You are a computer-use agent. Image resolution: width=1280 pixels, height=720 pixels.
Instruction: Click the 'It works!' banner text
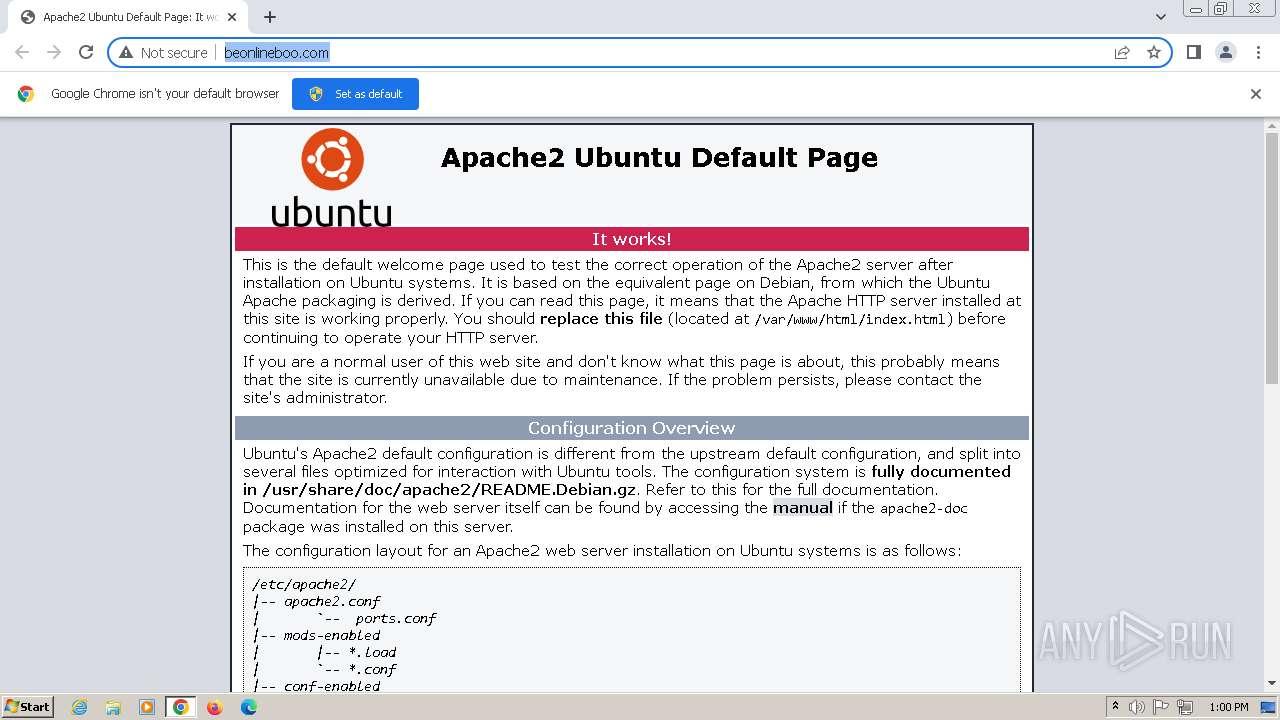tap(631, 239)
